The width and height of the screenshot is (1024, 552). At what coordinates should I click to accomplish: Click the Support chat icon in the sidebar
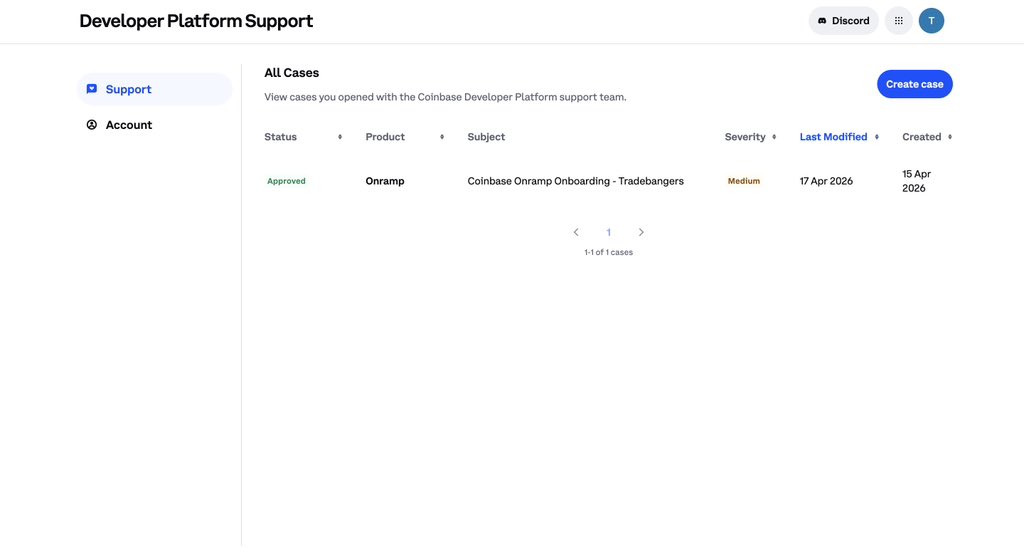92,89
